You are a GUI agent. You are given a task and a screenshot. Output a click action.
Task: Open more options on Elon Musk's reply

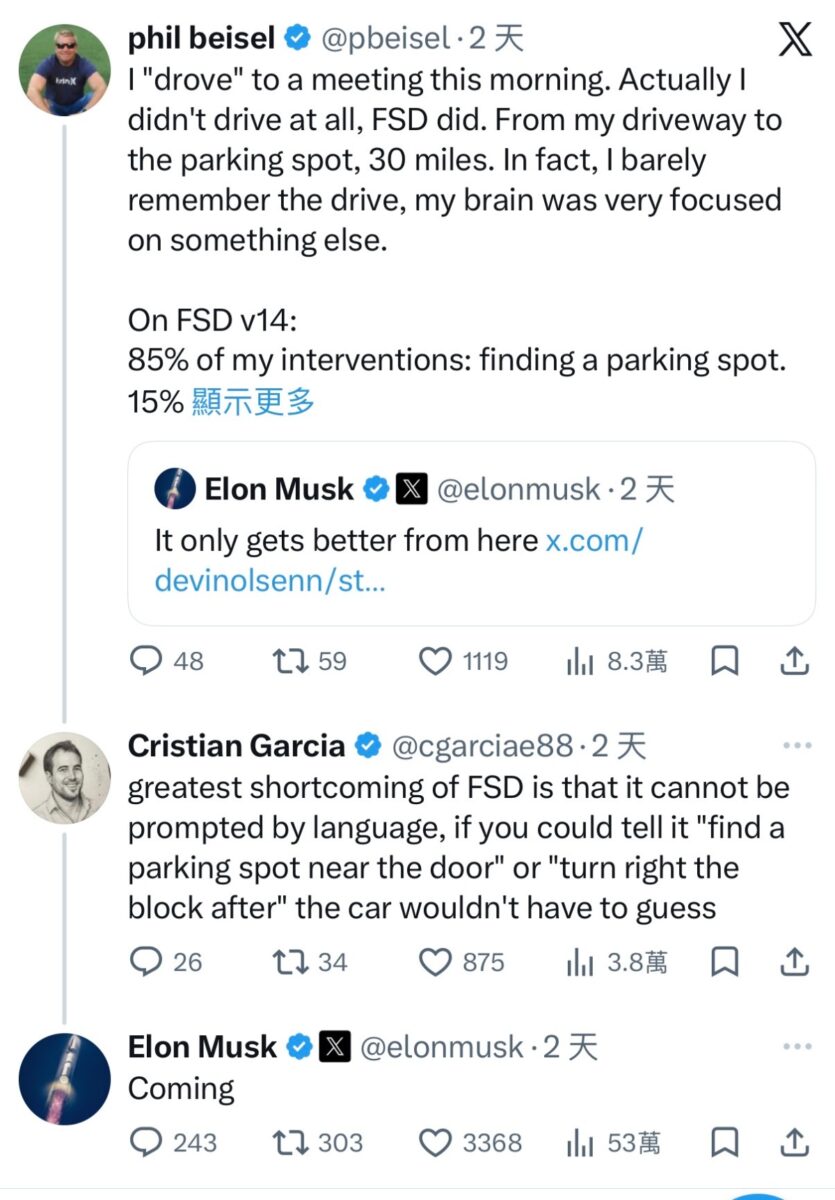(x=796, y=1046)
